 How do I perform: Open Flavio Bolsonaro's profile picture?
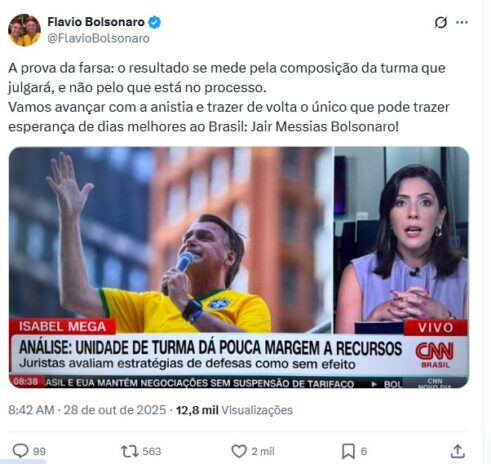point(24,30)
